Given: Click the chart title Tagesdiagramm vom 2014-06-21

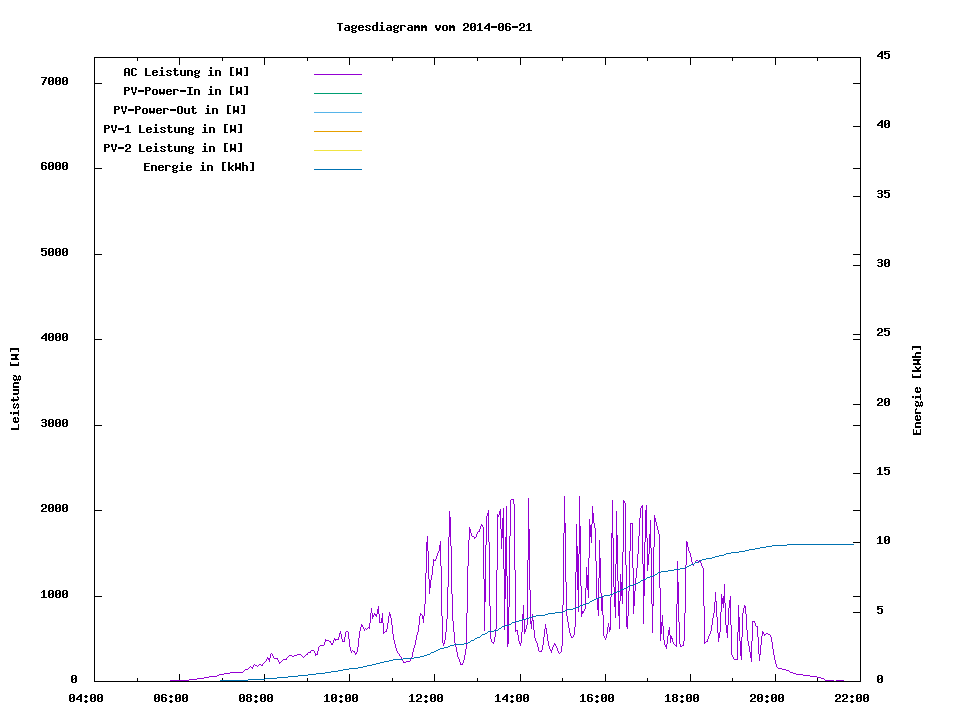Looking at the screenshot, I should click(x=434, y=27).
